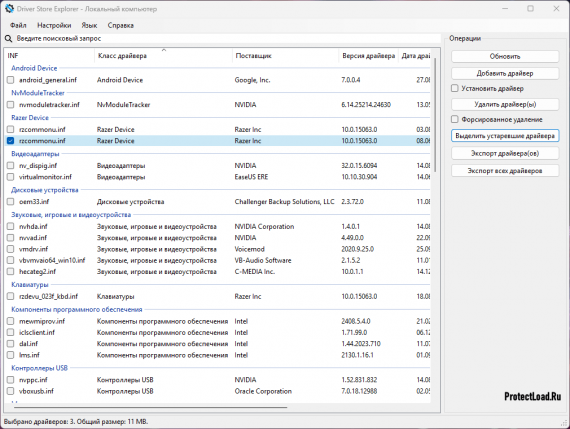Sort by Версия драйвера column header
This screenshot has height=429, width=570.
coord(368,56)
